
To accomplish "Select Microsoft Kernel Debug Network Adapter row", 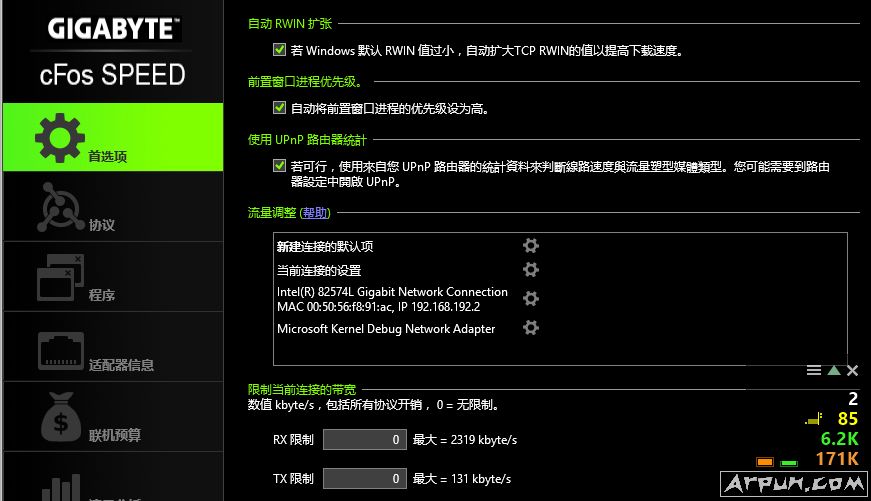I will pyautogui.click(x=386, y=329).
